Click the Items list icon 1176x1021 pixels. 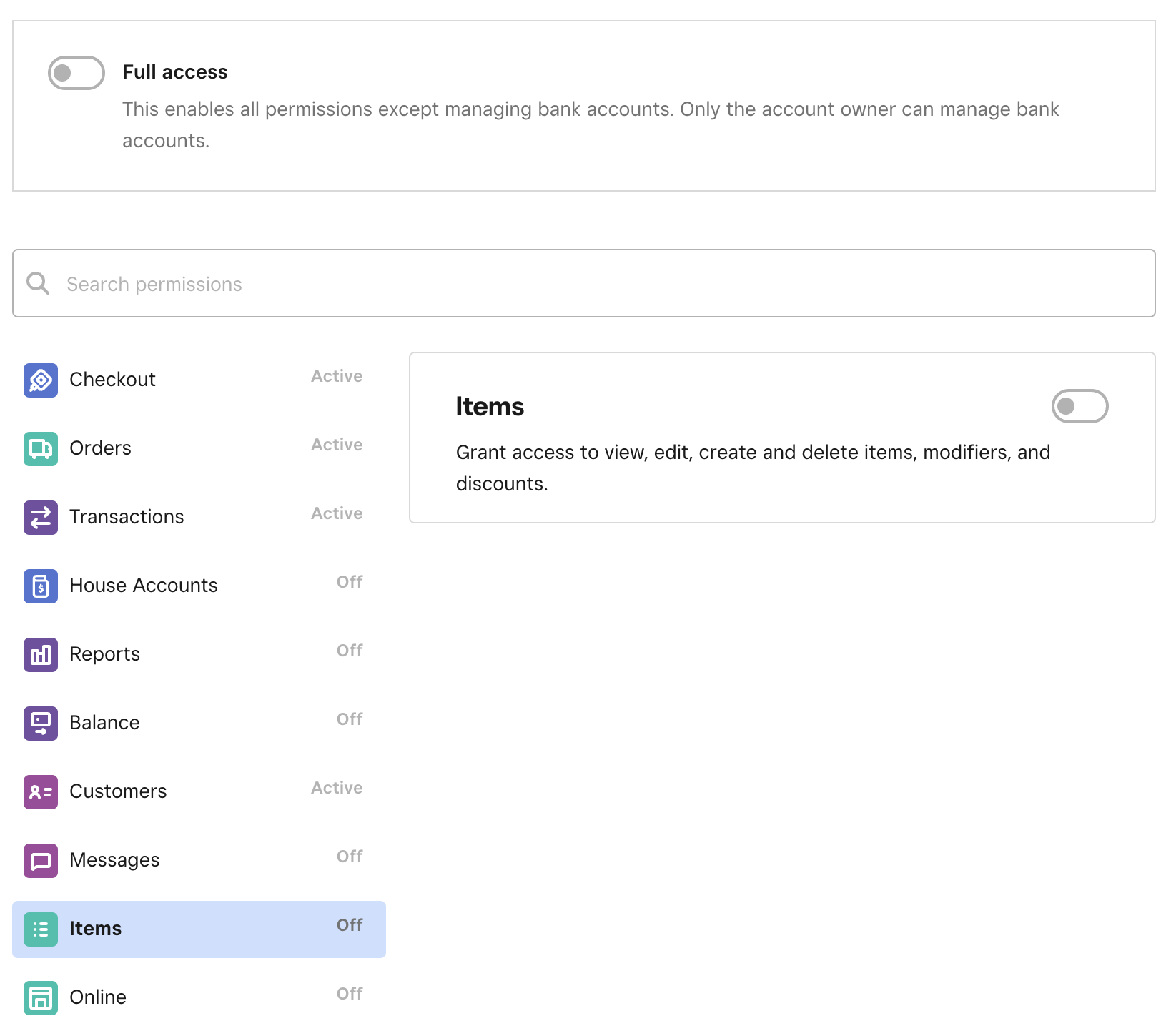tap(41, 929)
